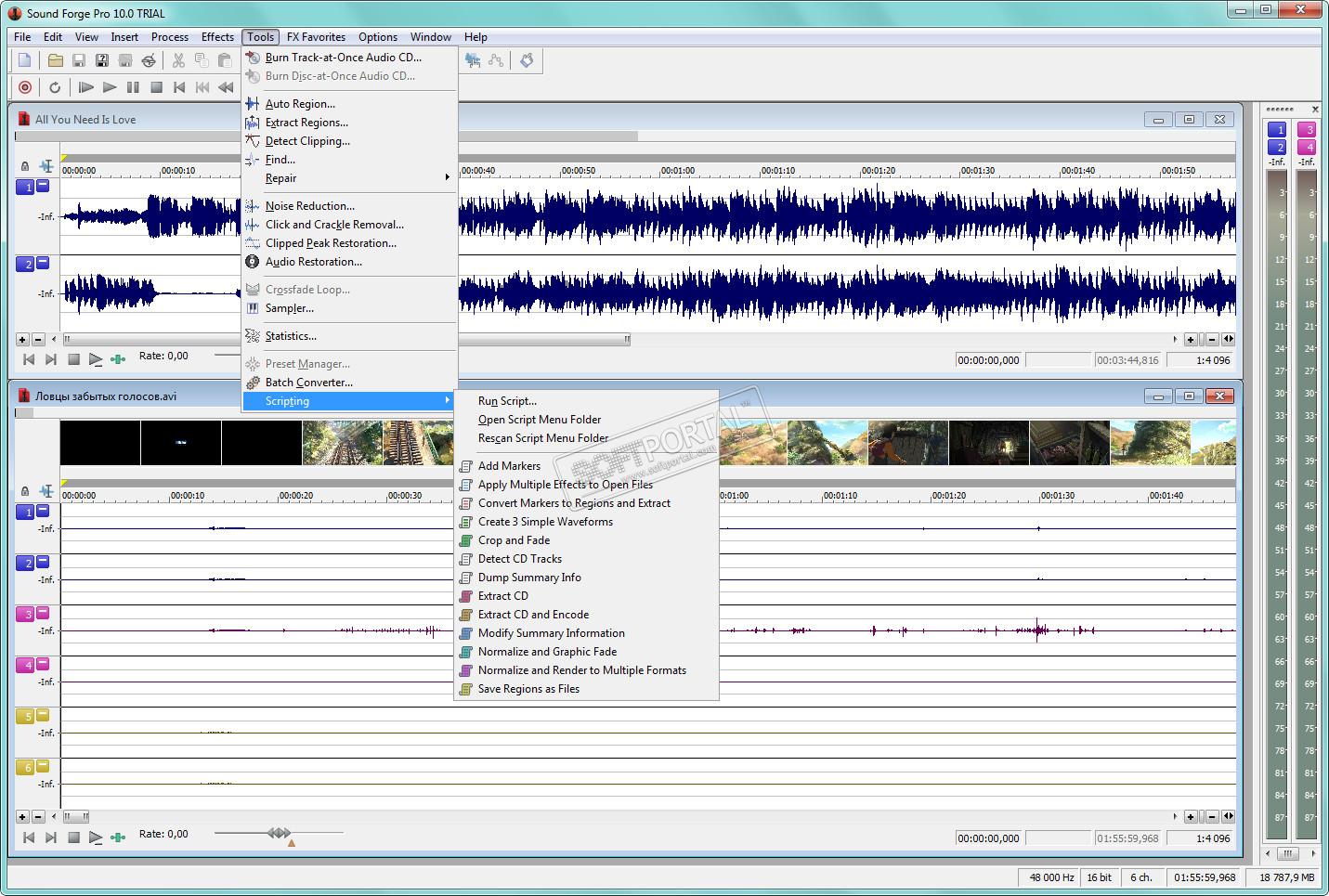This screenshot has height=896, width=1329.
Task: Click the Stop button in main transport toolbar
Action: (x=156, y=87)
